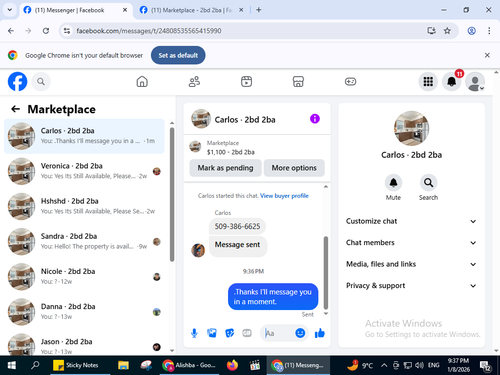Click the chat messages scrollbar
The width and height of the screenshot is (500, 375).
(x=326, y=273)
